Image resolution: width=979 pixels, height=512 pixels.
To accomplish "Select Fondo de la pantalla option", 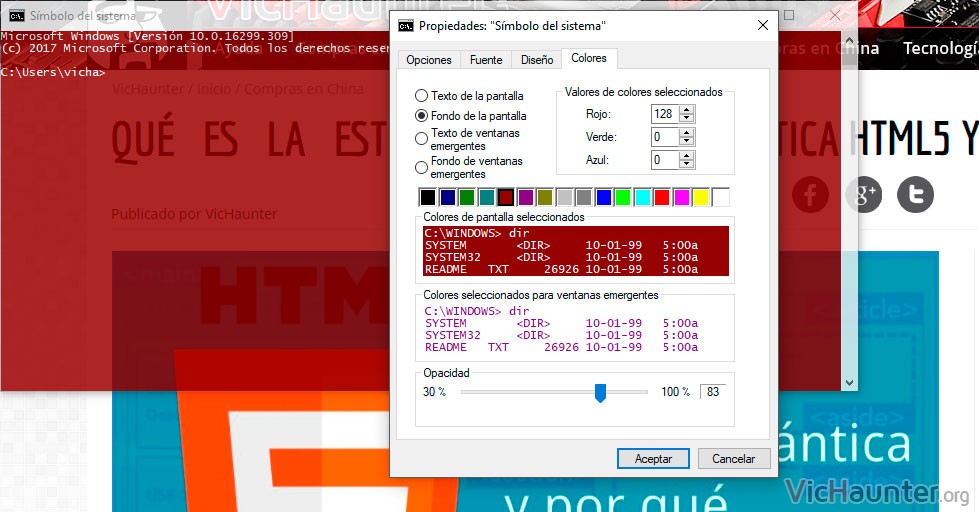I will 421,116.
